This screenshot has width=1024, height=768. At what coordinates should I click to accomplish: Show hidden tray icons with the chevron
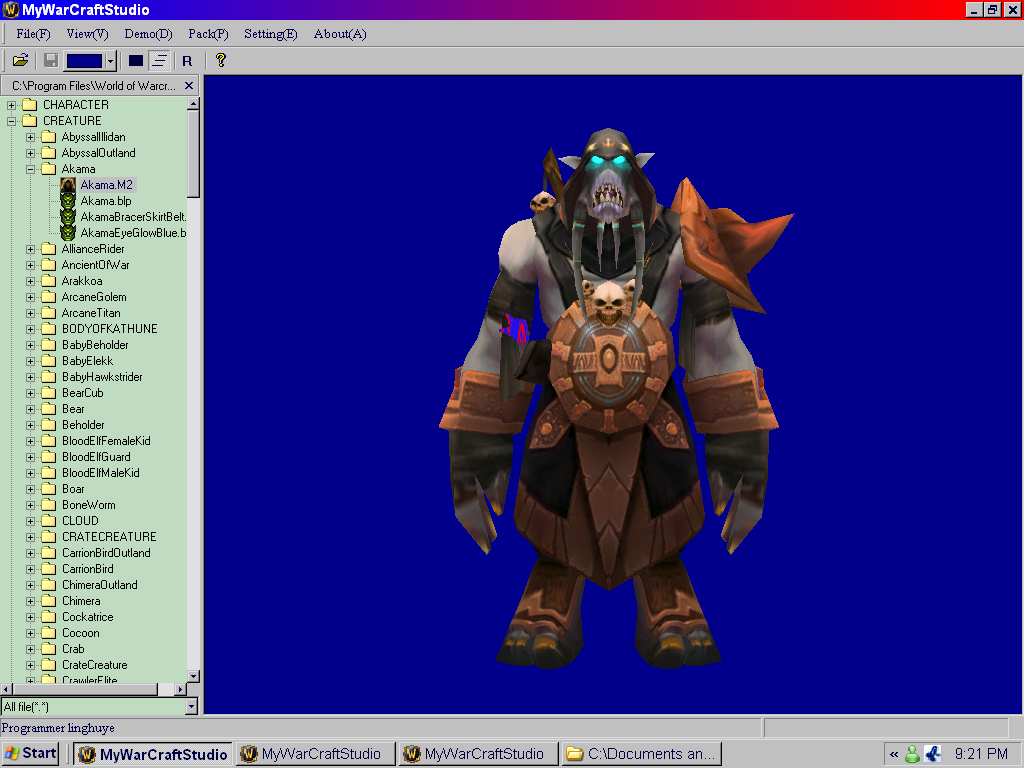894,754
